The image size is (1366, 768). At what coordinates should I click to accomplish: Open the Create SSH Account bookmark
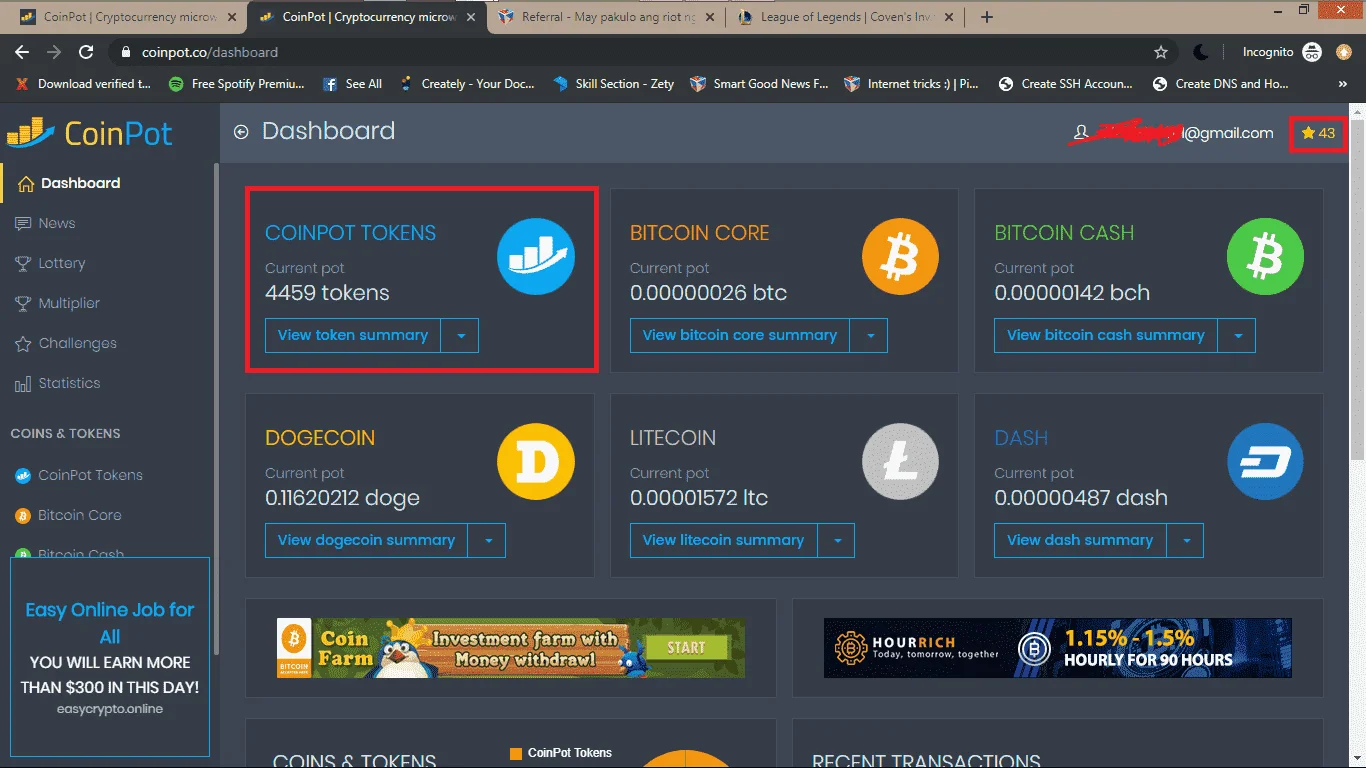point(1068,84)
